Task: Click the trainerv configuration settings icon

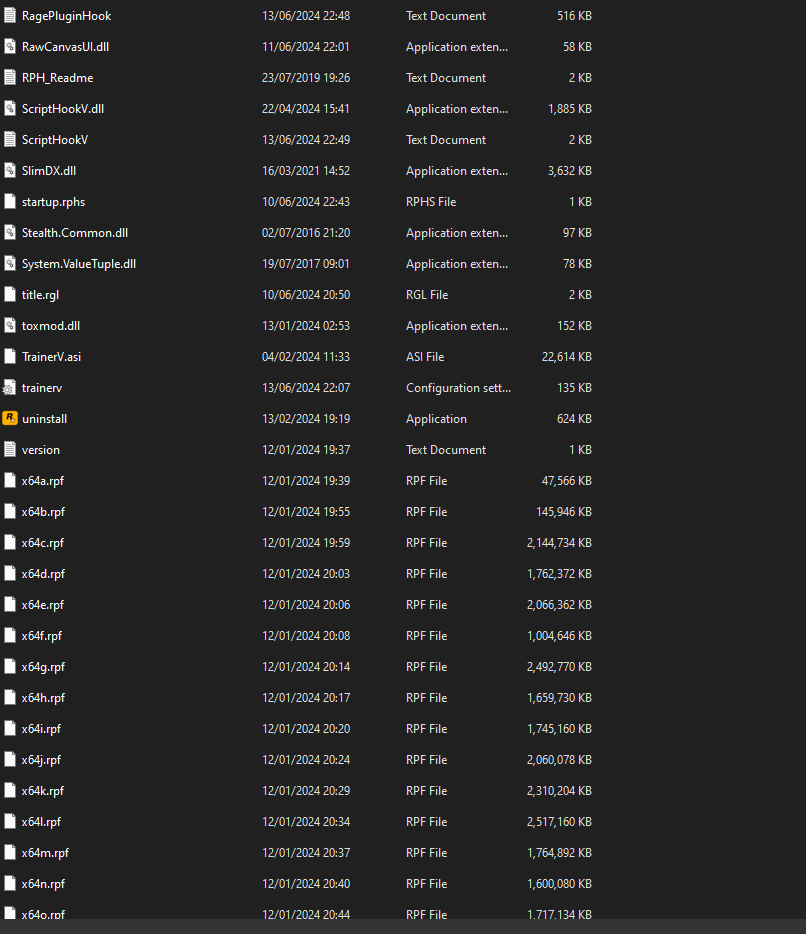Action: click(10, 387)
